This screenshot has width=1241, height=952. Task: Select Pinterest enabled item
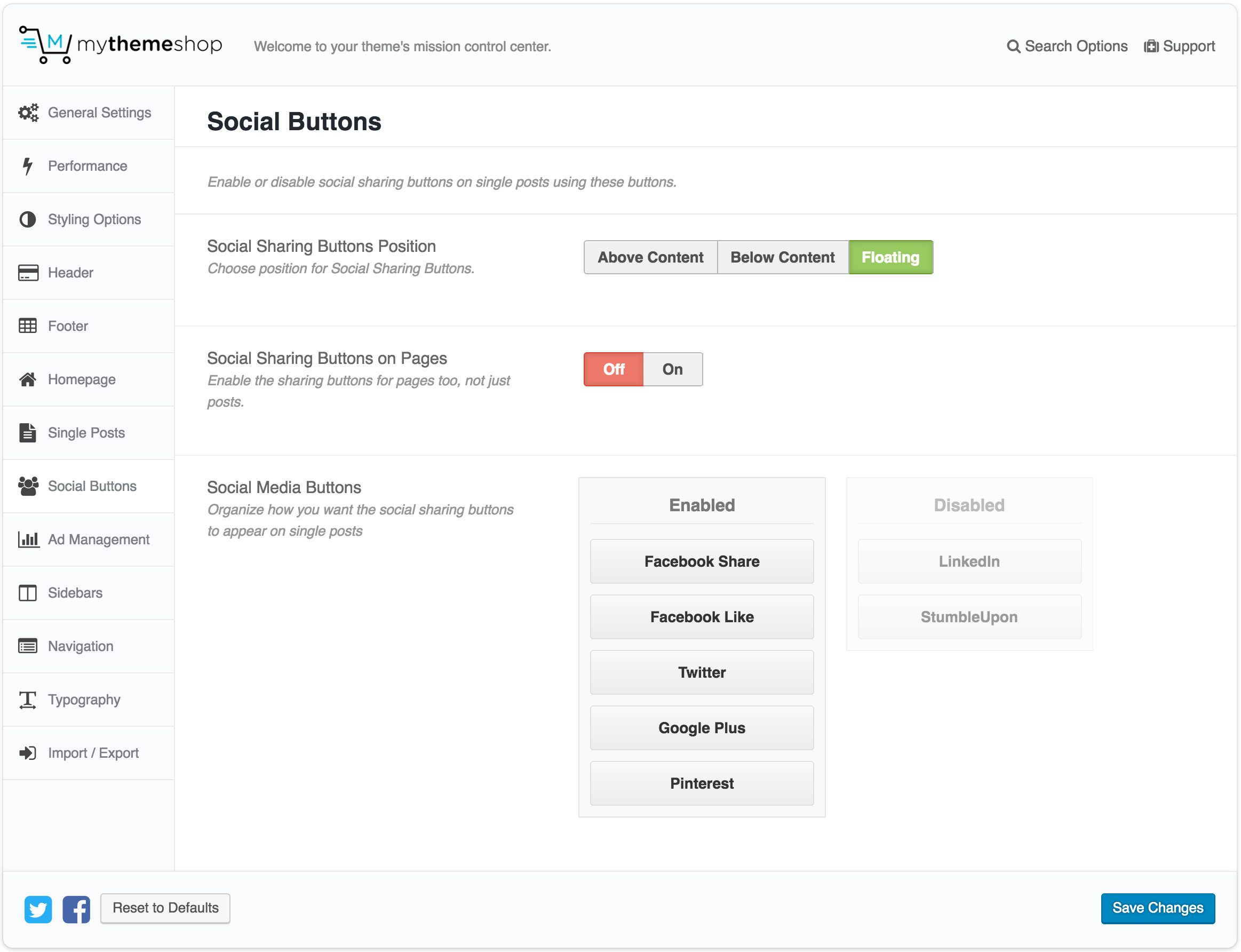tap(702, 784)
